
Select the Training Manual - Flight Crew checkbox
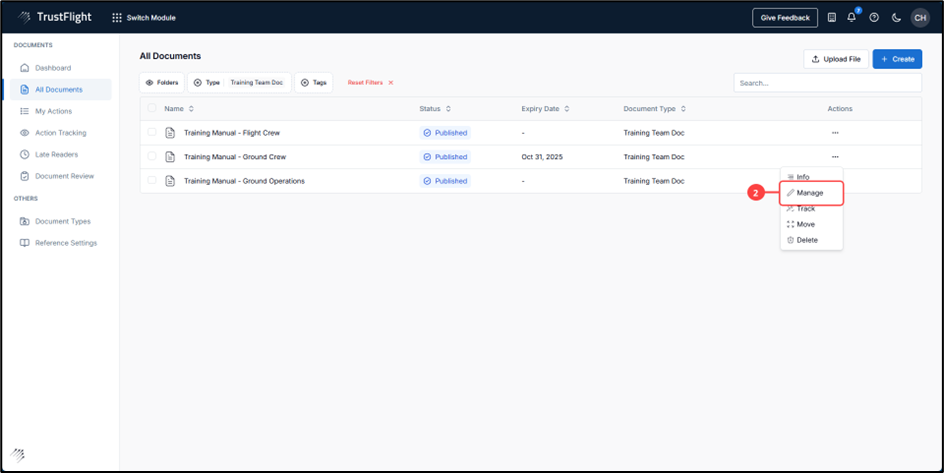click(x=152, y=133)
